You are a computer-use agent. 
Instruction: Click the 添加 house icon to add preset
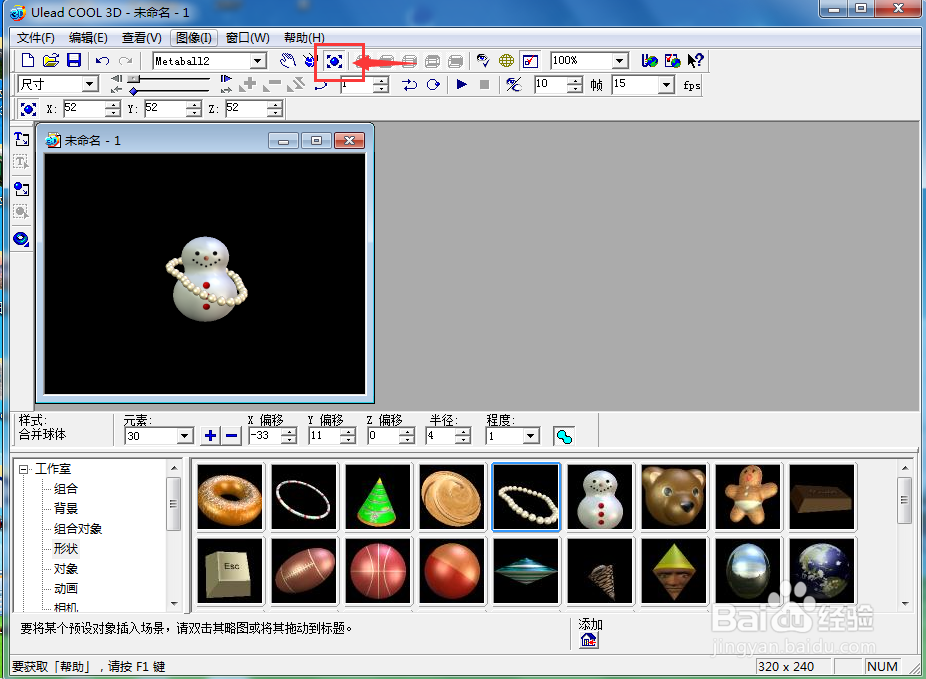click(588, 640)
